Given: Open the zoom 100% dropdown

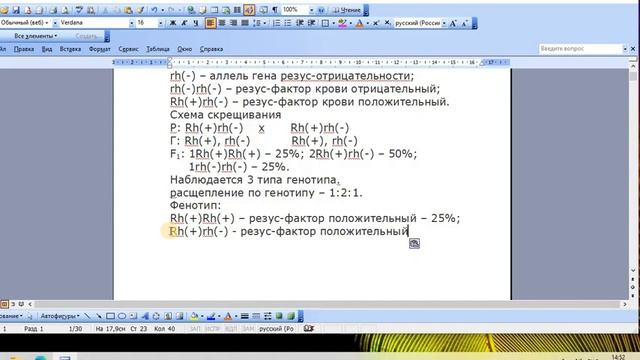Looking at the screenshot, I should (x=311, y=10).
